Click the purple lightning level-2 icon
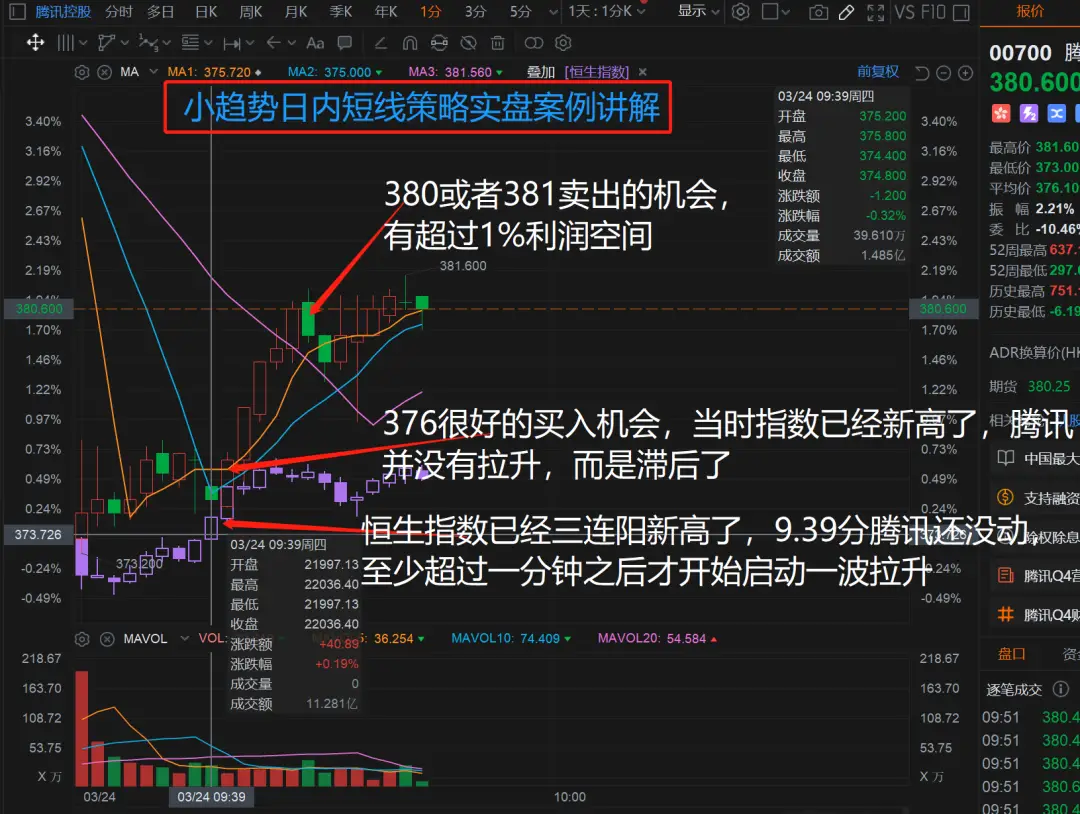Screen dimensions: 1080x814 pos(1029,113)
